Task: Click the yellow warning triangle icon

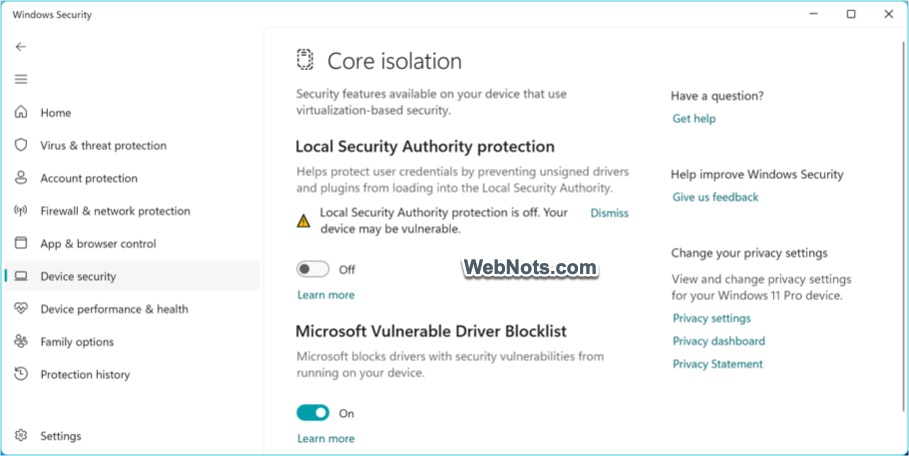Action: click(304, 221)
